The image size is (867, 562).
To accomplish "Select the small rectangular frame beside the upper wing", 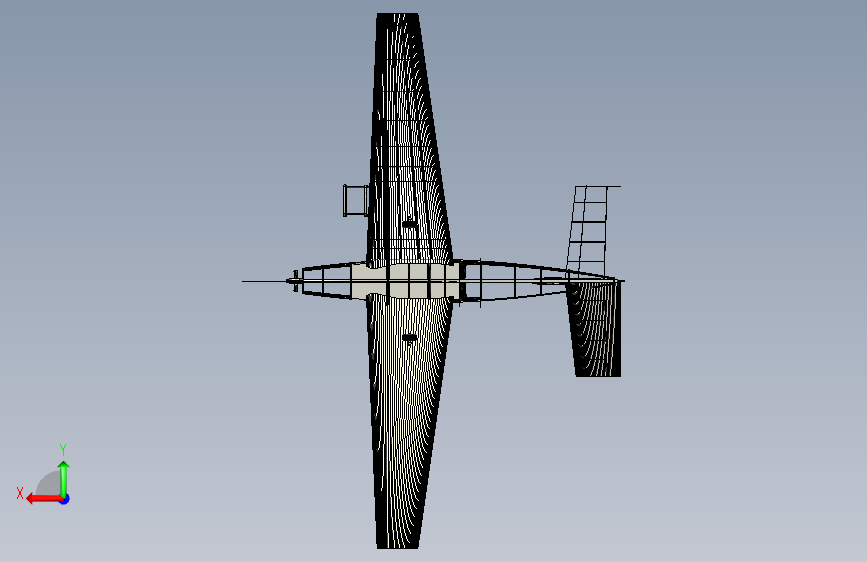I will [x=356, y=200].
